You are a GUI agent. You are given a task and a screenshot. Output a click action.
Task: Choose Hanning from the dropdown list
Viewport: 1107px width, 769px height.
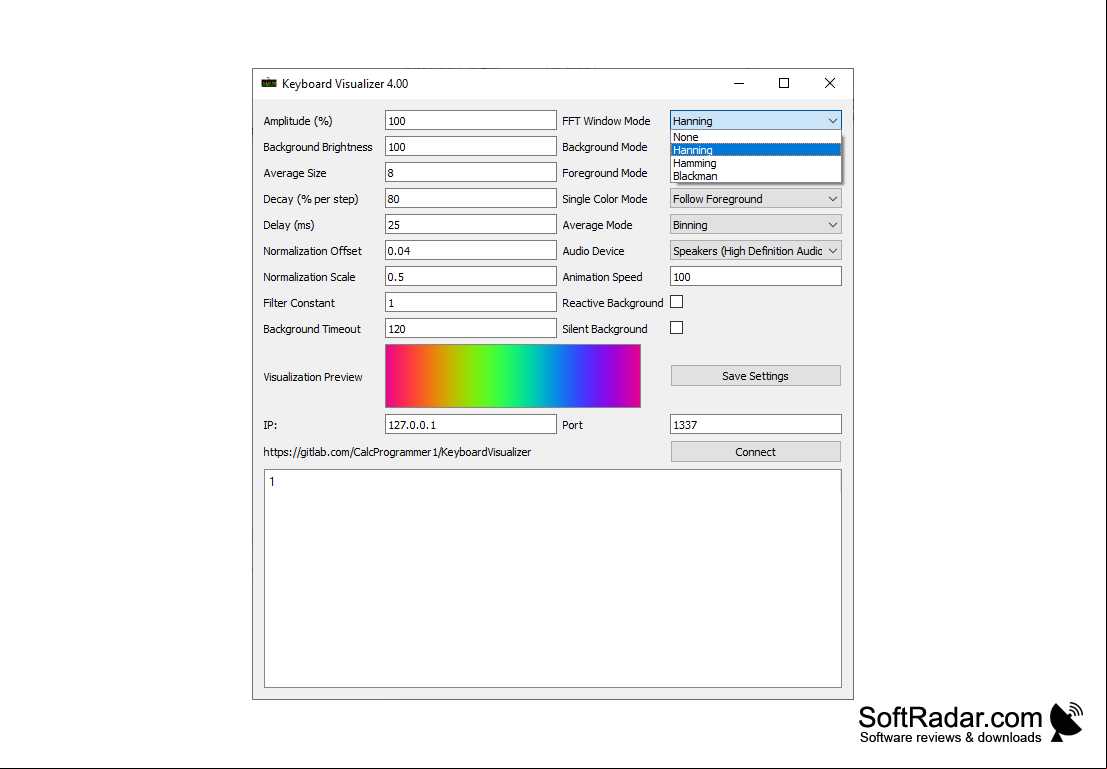click(755, 150)
